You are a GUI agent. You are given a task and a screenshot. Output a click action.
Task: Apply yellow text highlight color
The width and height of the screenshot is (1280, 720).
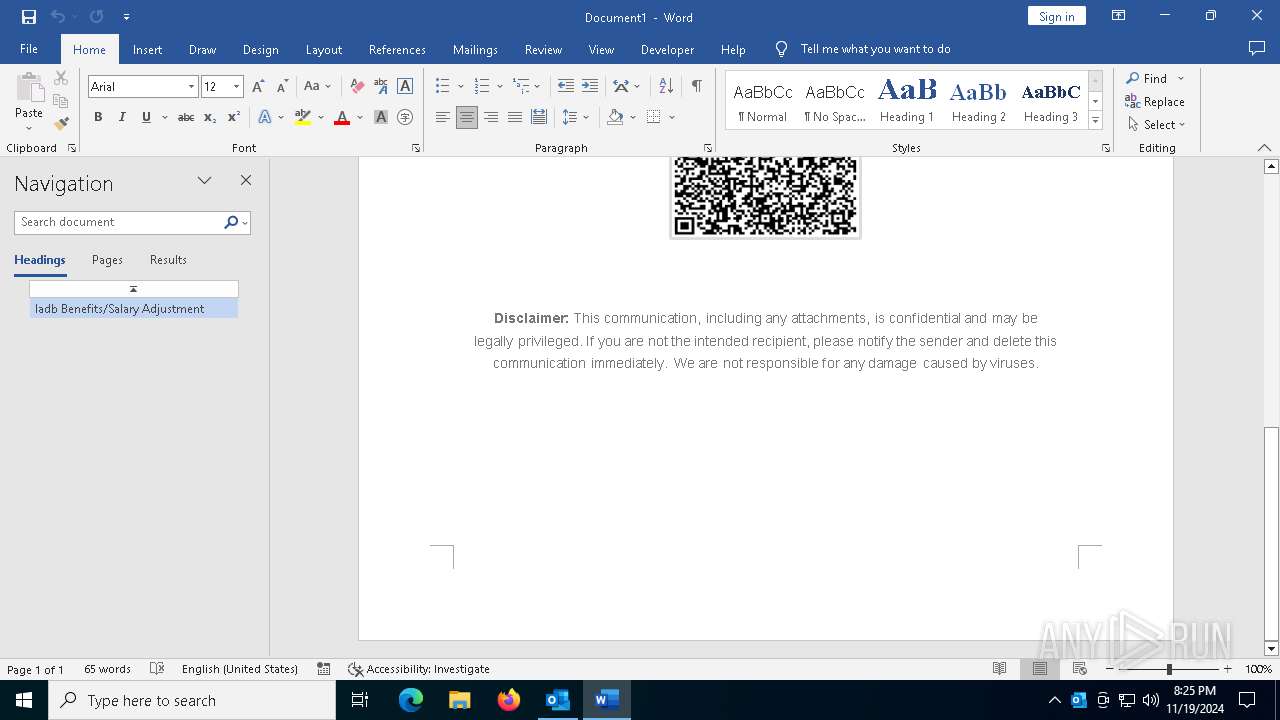(x=303, y=118)
